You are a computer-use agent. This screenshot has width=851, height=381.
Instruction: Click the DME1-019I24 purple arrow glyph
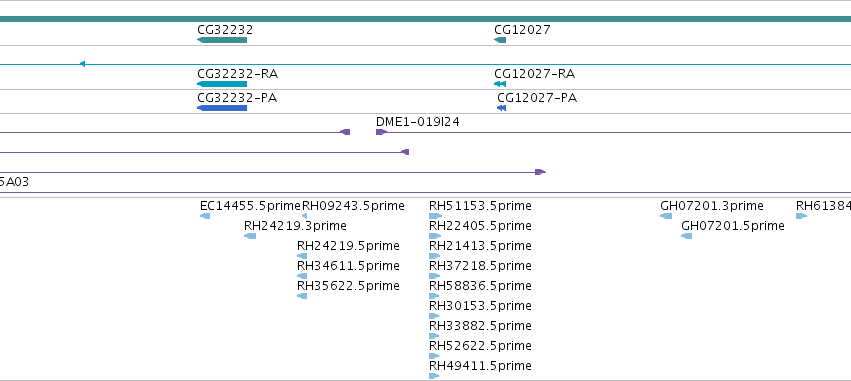pyautogui.click(x=382, y=132)
